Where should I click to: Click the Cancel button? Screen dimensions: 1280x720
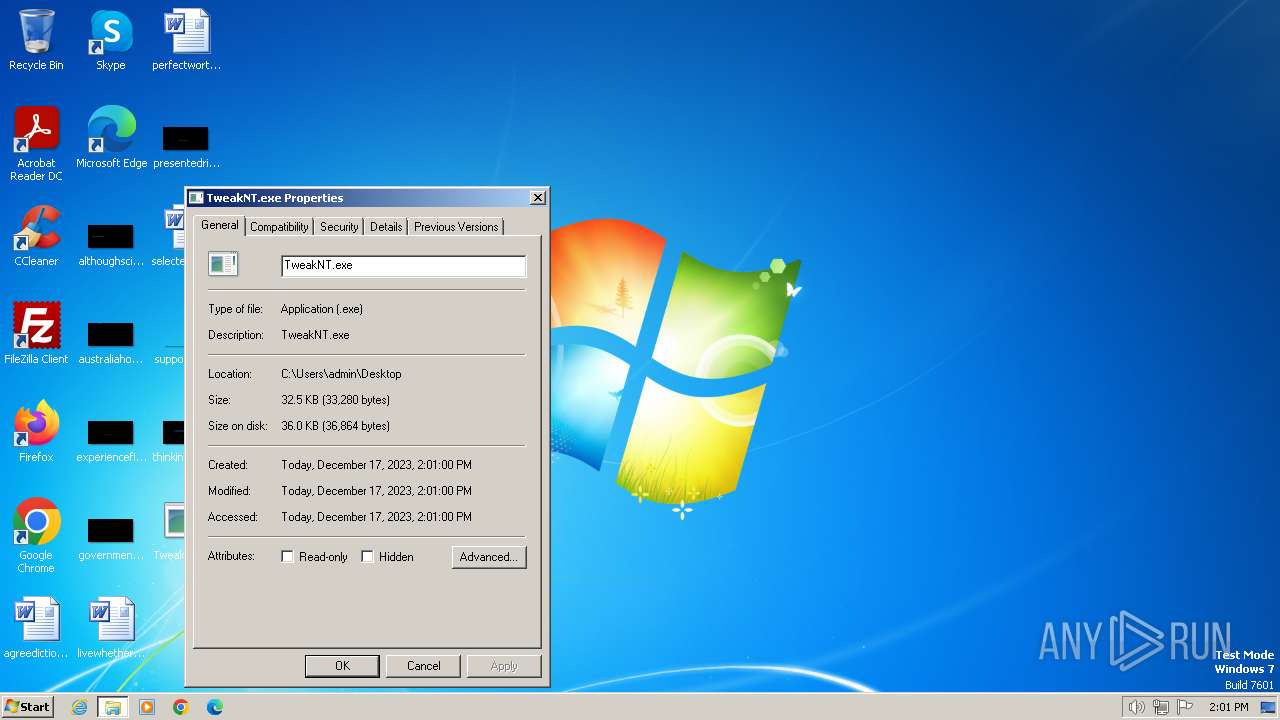(x=423, y=666)
